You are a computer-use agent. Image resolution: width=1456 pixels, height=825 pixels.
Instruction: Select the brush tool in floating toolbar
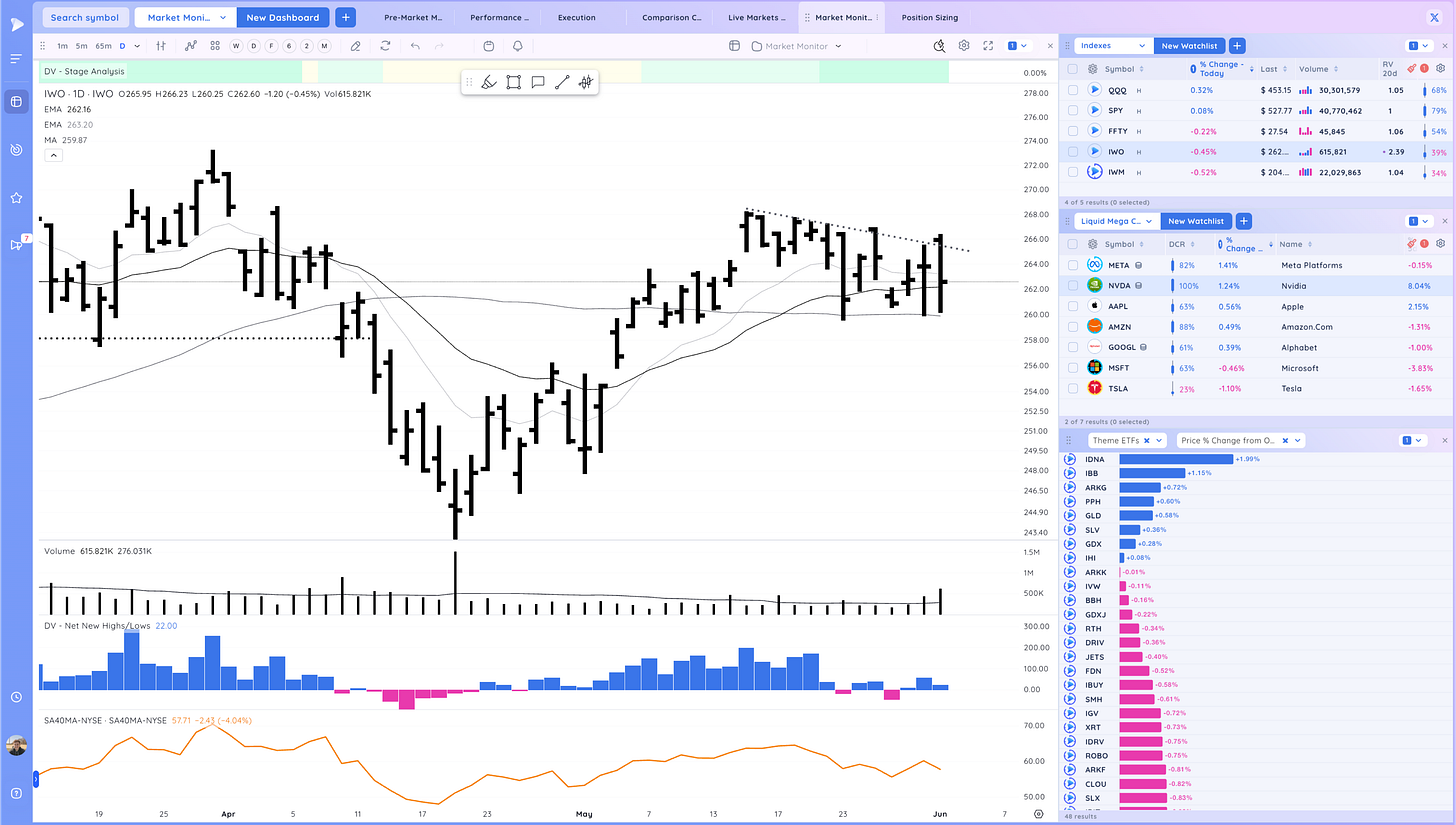coord(488,82)
